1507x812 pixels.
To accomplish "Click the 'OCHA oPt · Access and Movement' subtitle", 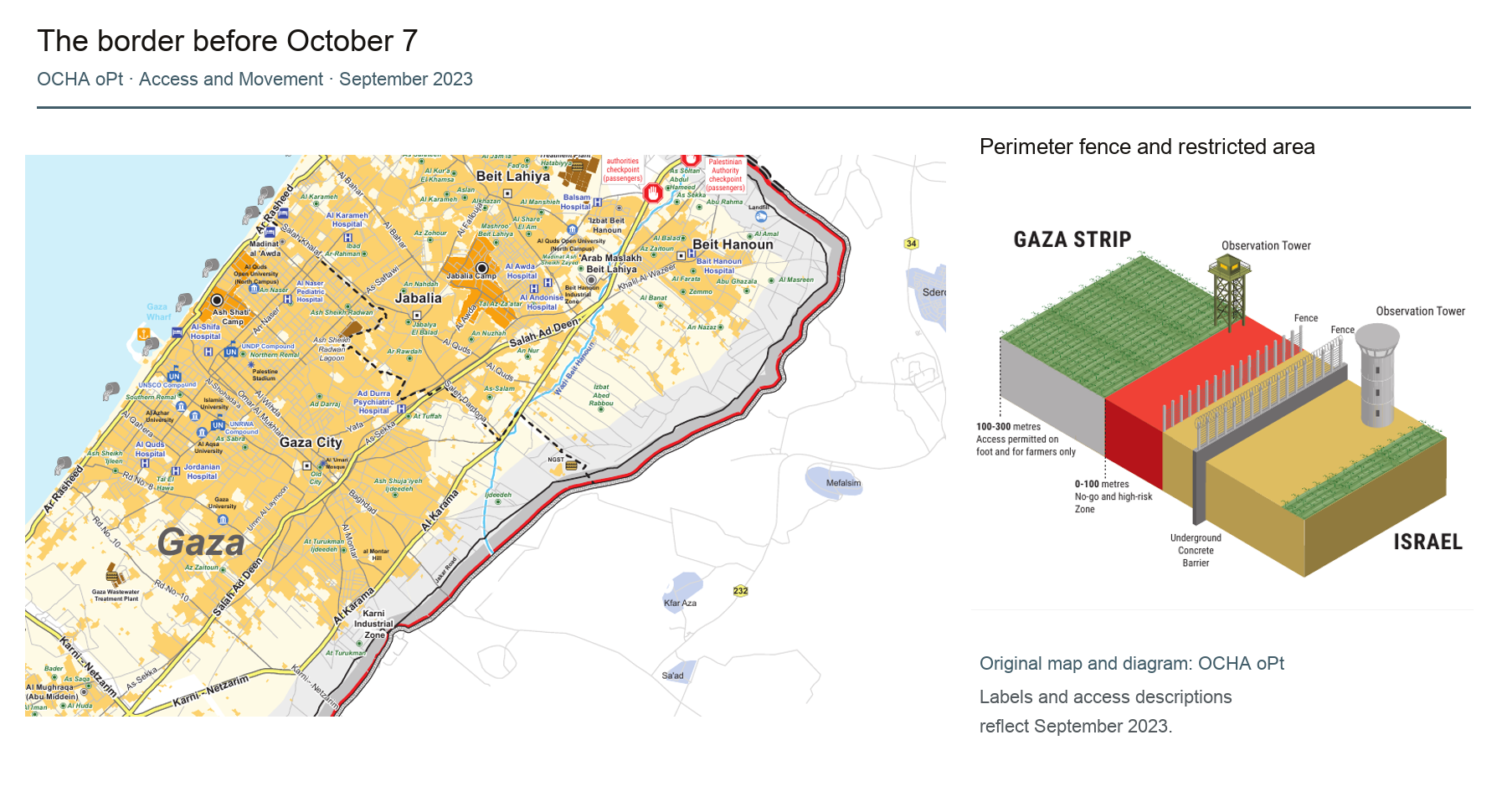I will click(180, 79).
